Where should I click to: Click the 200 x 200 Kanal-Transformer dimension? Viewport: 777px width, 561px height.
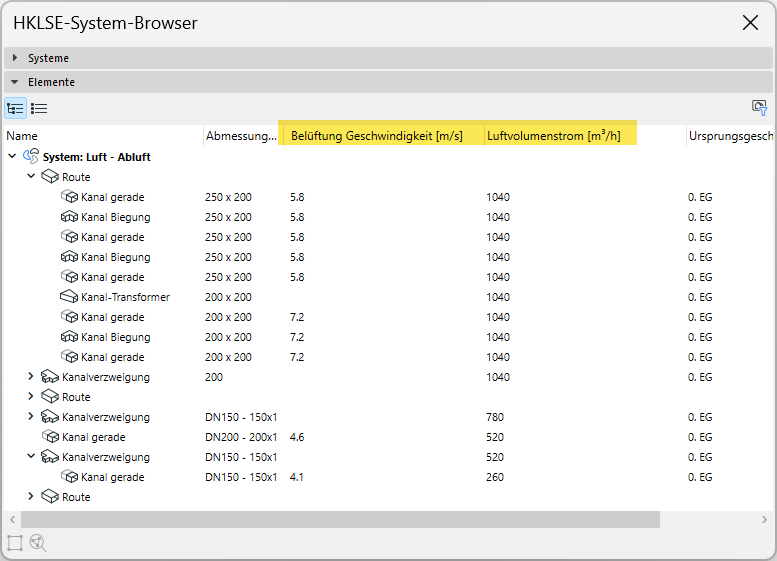coord(228,297)
